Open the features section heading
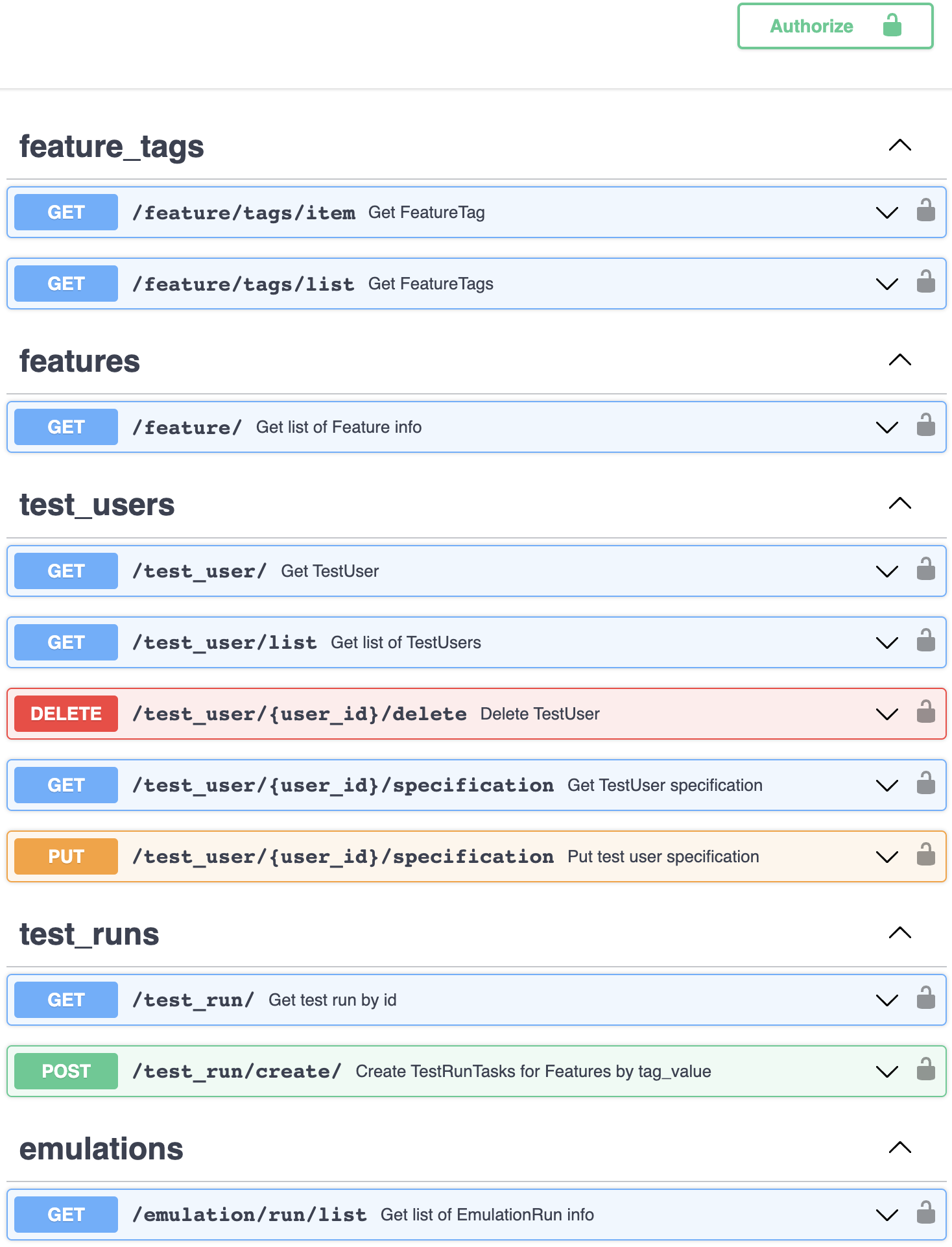Viewport: 952px width, 1247px height. tap(80, 361)
